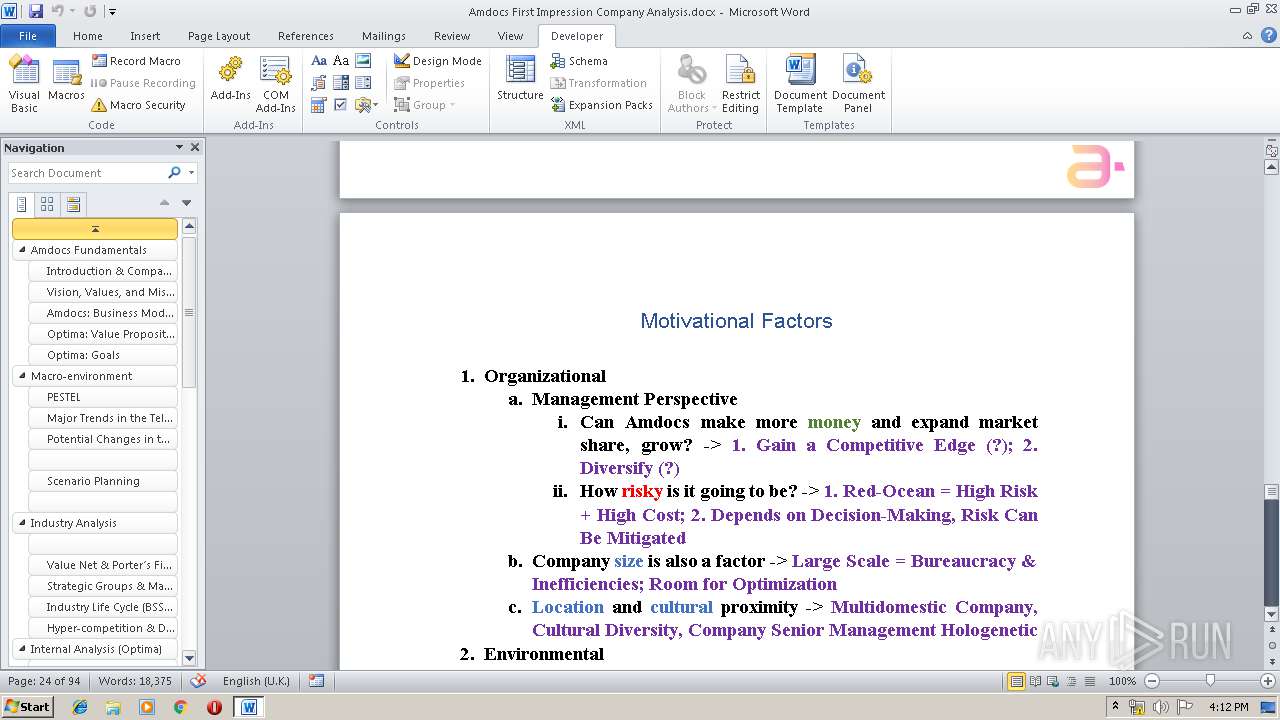Switch to the References tab
Image resolution: width=1280 pixels, height=720 pixels.
[x=306, y=36]
